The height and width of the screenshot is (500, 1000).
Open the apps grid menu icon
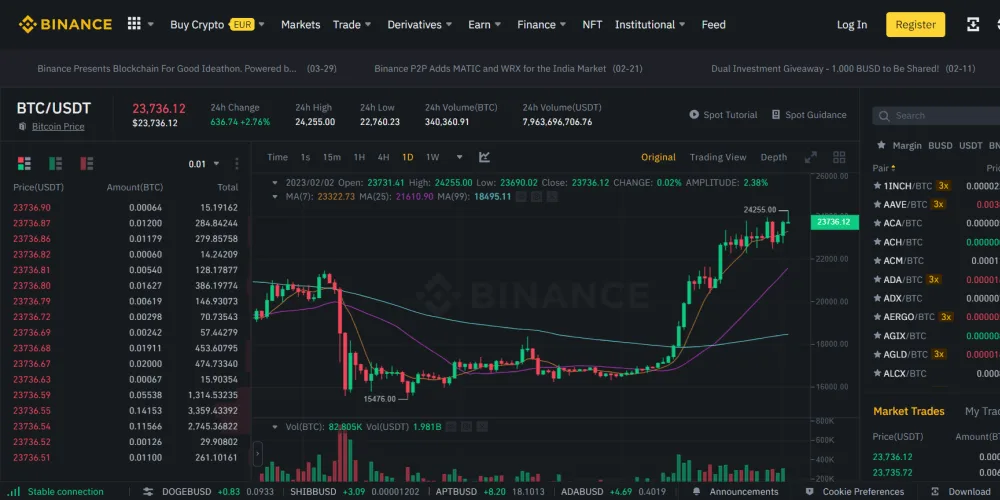click(x=134, y=24)
